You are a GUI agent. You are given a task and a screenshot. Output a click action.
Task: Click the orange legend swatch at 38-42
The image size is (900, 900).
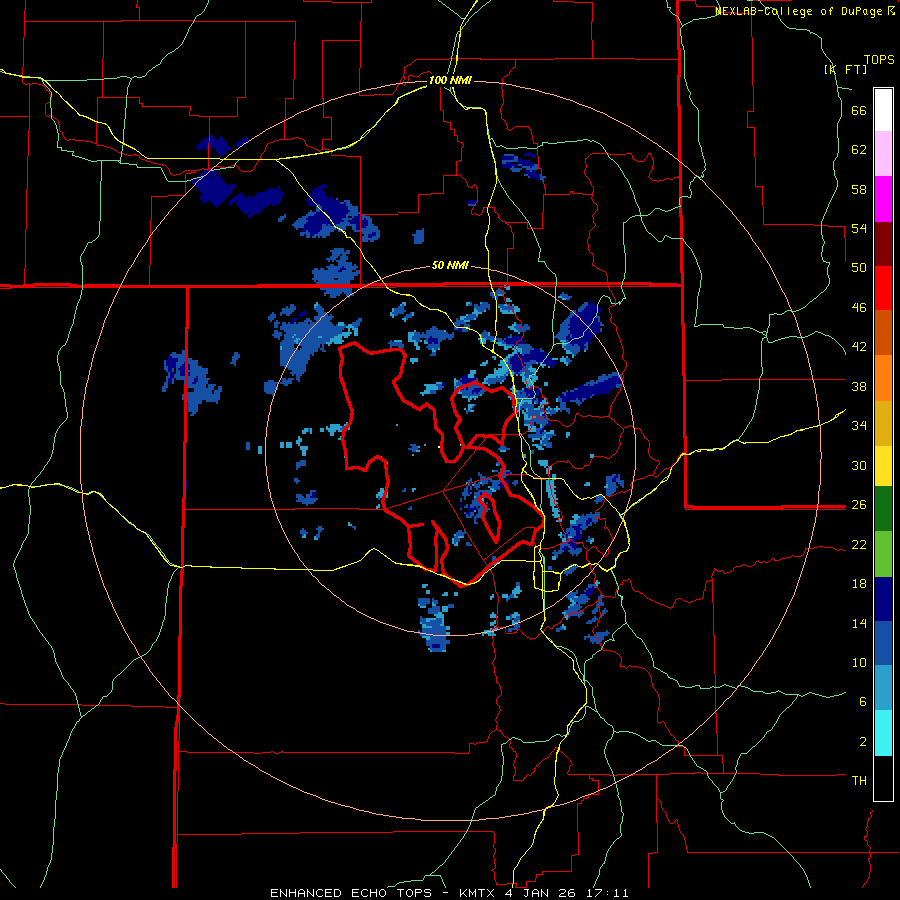pos(883,378)
